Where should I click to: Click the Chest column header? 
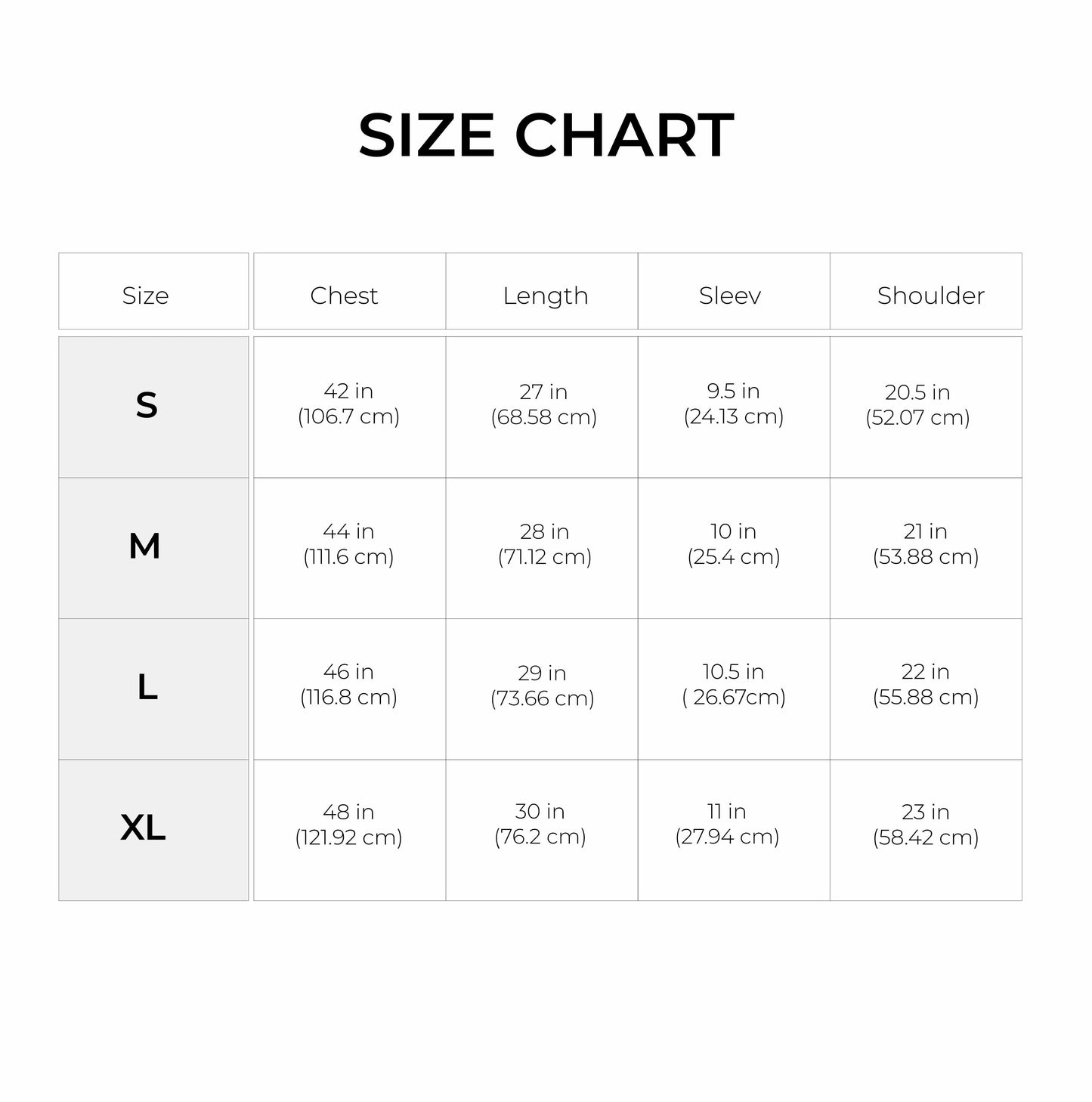(x=344, y=295)
